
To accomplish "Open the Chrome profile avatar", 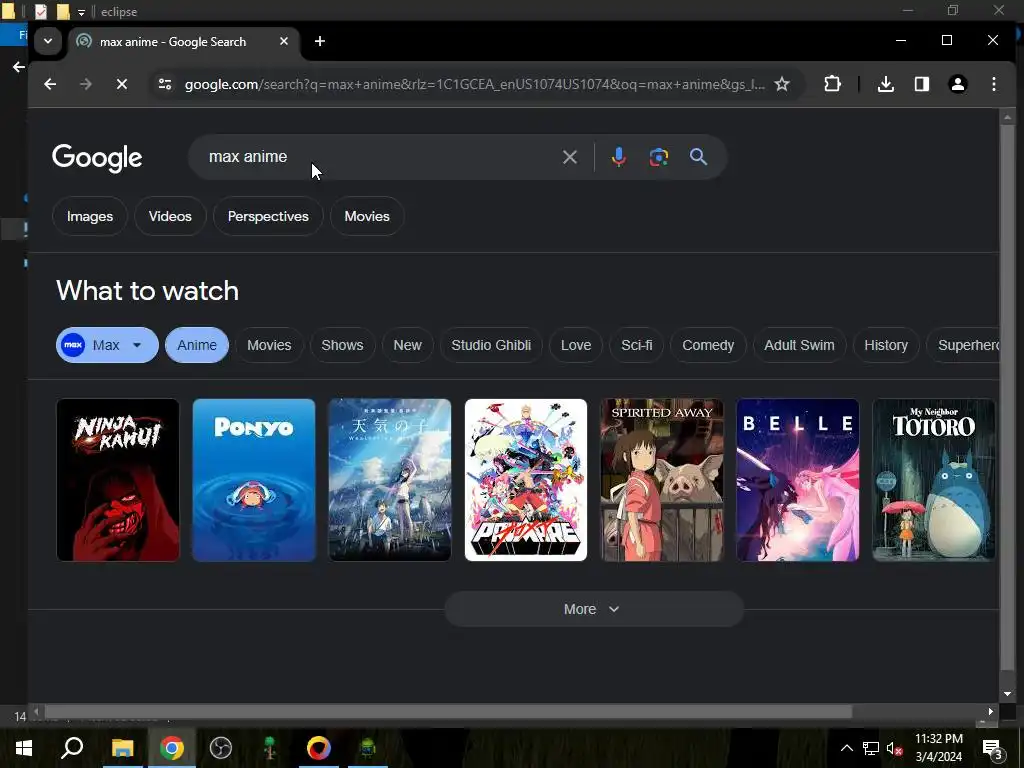I will coord(957,84).
